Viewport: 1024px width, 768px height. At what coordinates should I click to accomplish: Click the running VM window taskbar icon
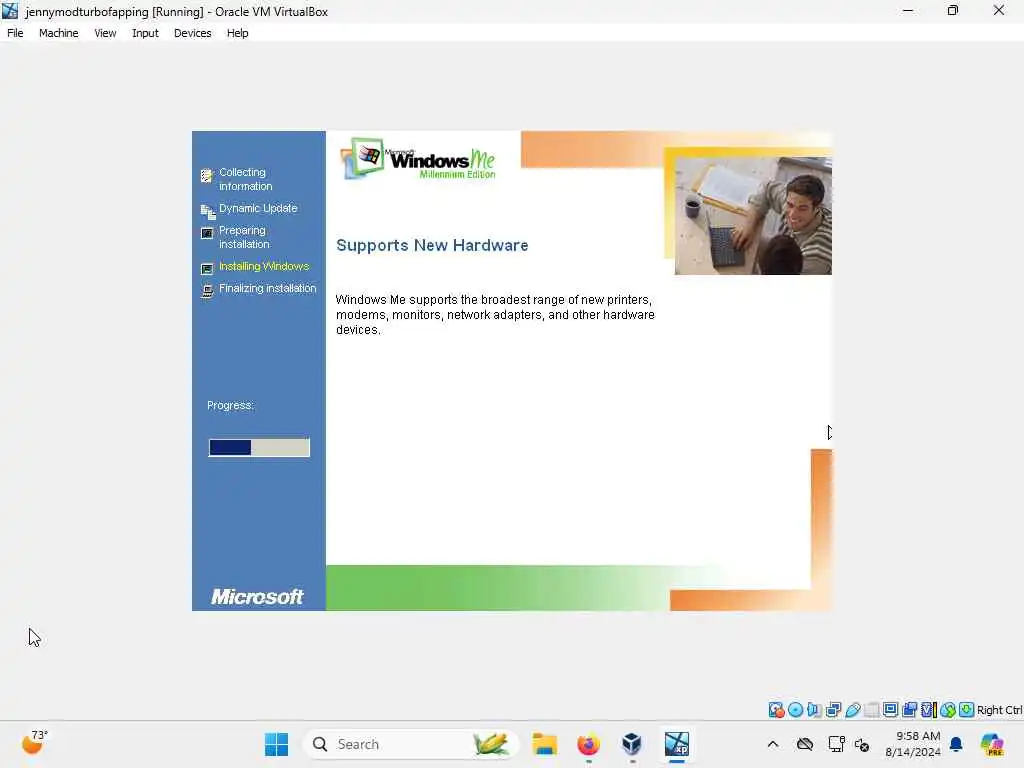(677, 744)
